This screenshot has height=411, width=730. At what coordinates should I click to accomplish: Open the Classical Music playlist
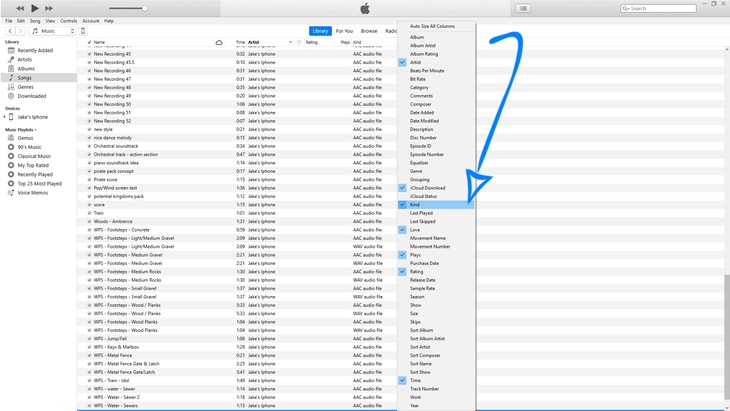point(34,156)
